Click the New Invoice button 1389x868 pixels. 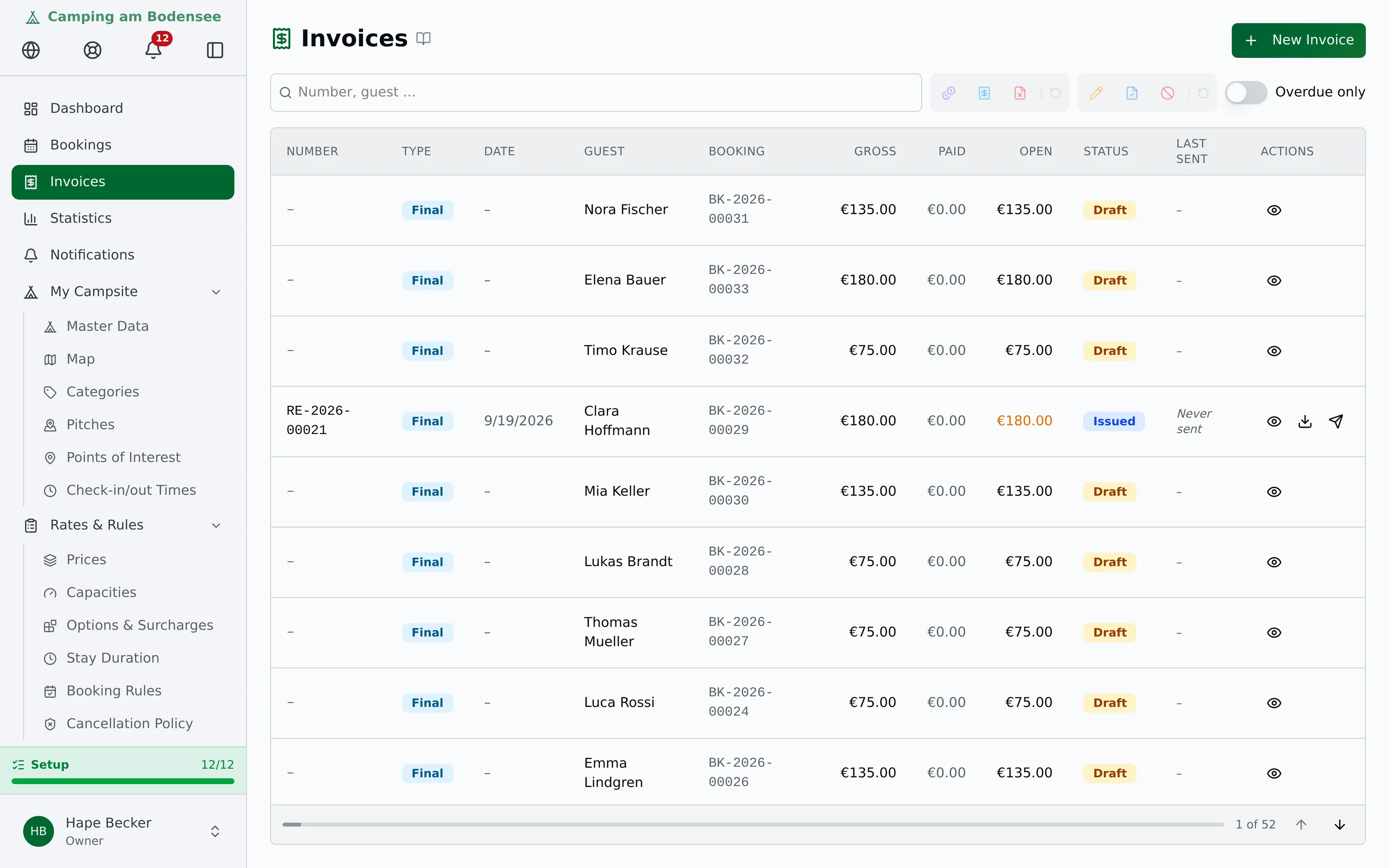pos(1298,40)
